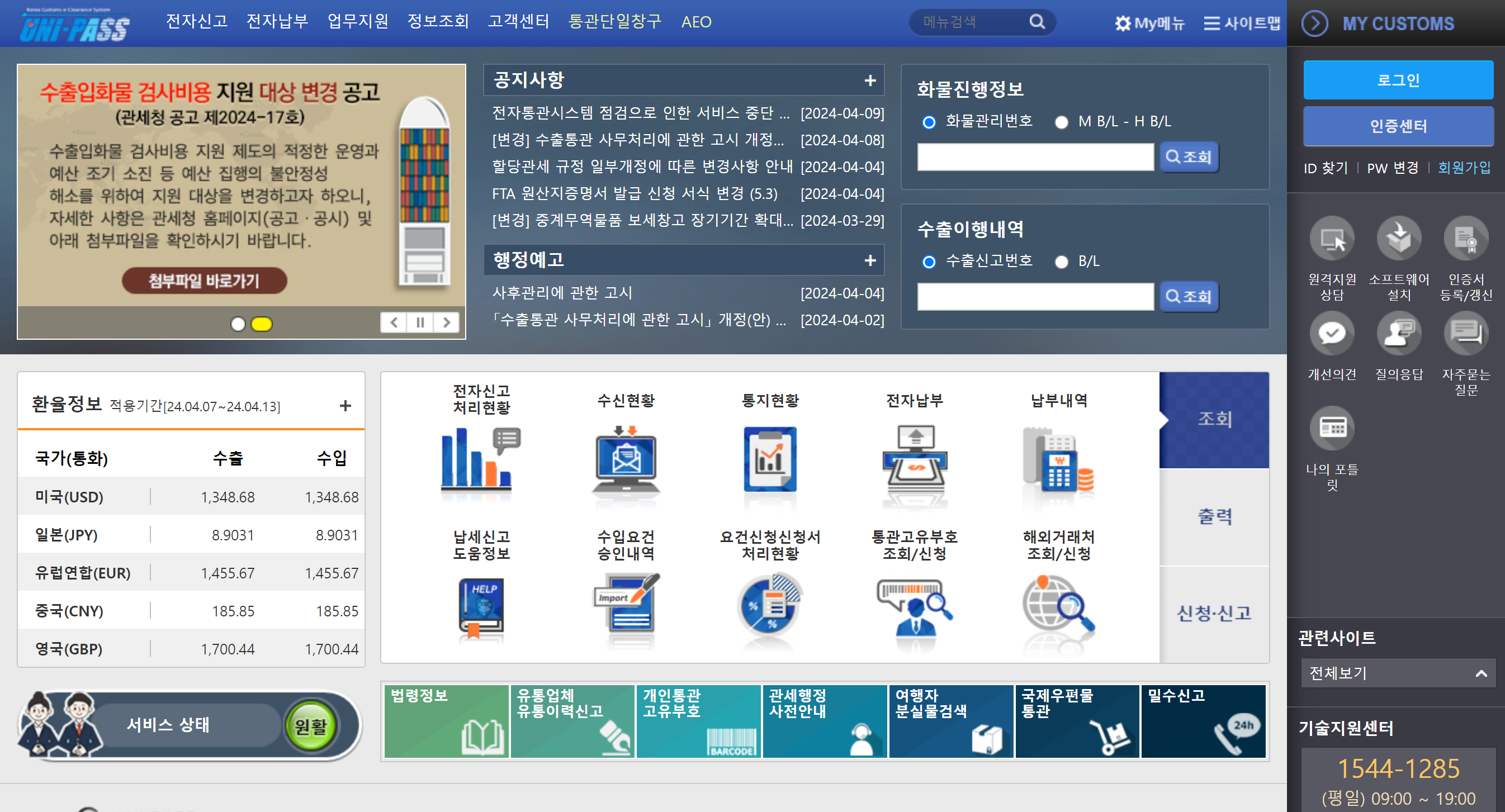Expand the 공지사항 plus button
Image resolution: width=1505 pixels, height=812 pixels.
point(870,80)
